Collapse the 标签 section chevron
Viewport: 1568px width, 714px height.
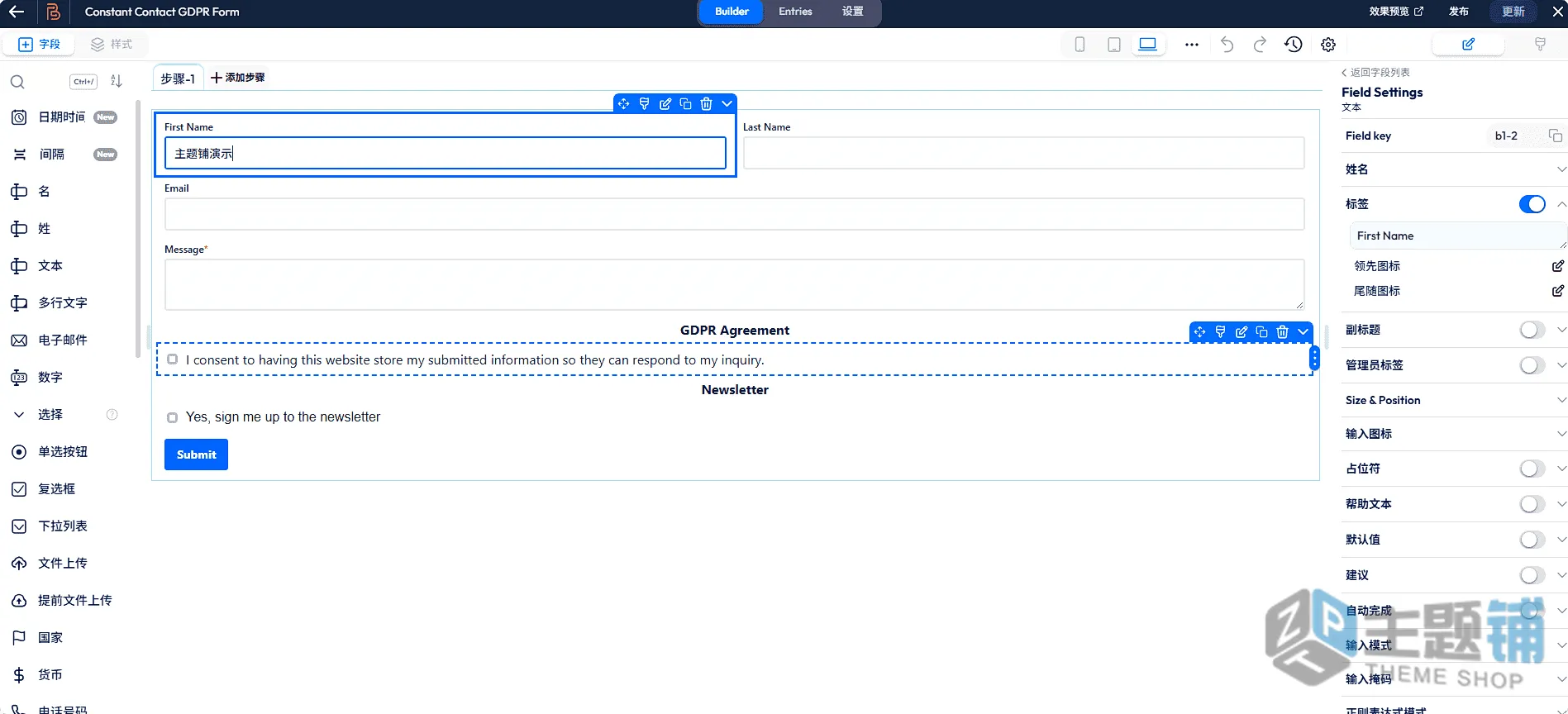pyautogui.click(x=1561, y=204)
